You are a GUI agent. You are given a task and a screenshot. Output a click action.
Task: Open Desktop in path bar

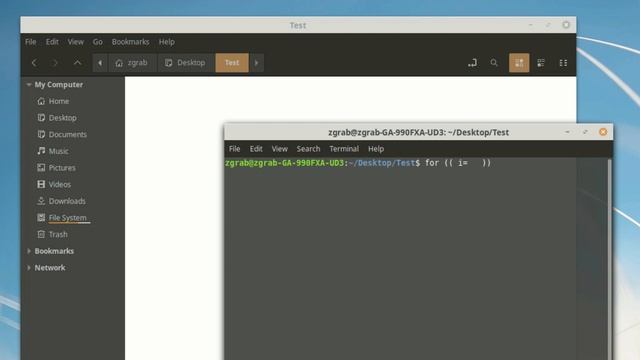pyautogui.click(x=186, y=63)
